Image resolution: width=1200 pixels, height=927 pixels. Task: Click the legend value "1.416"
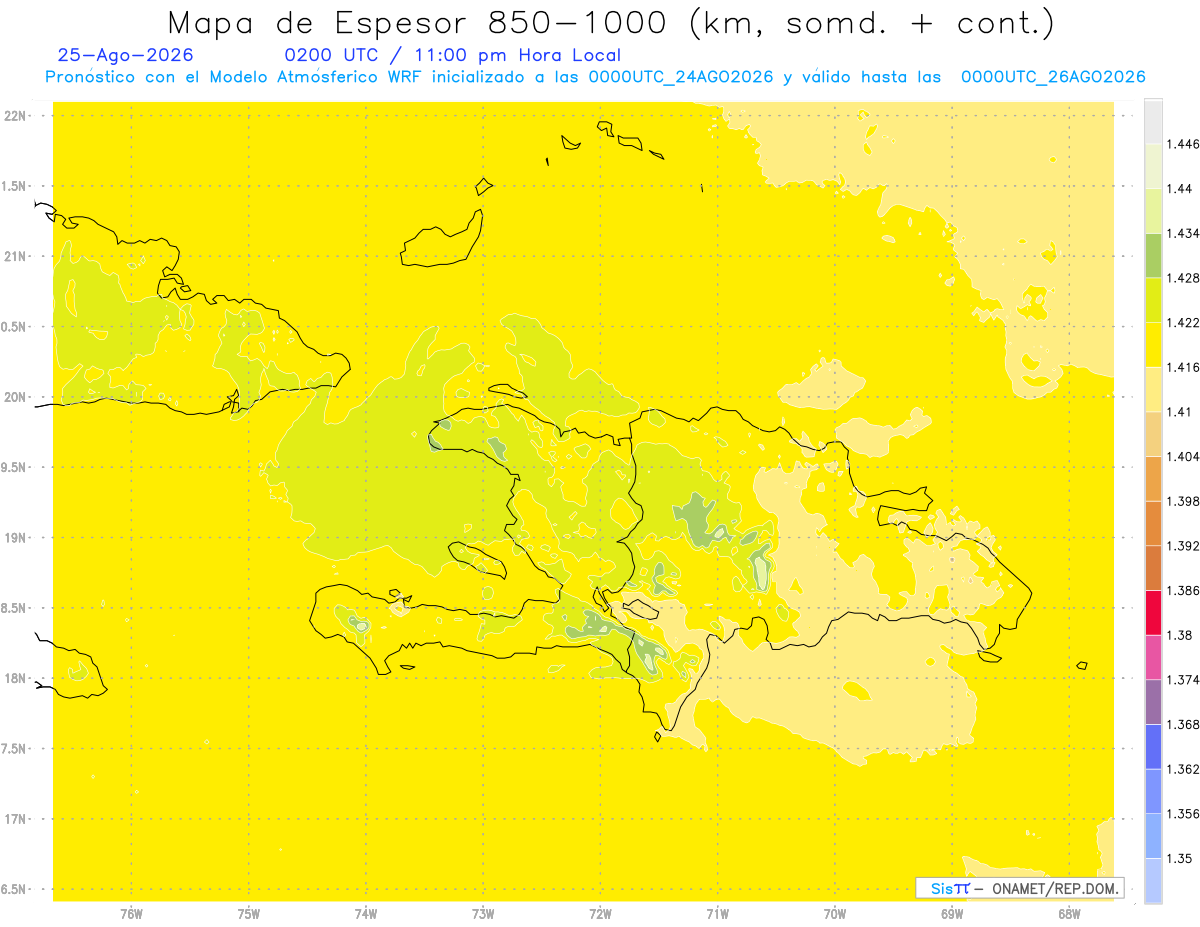tap(1183, 367)
